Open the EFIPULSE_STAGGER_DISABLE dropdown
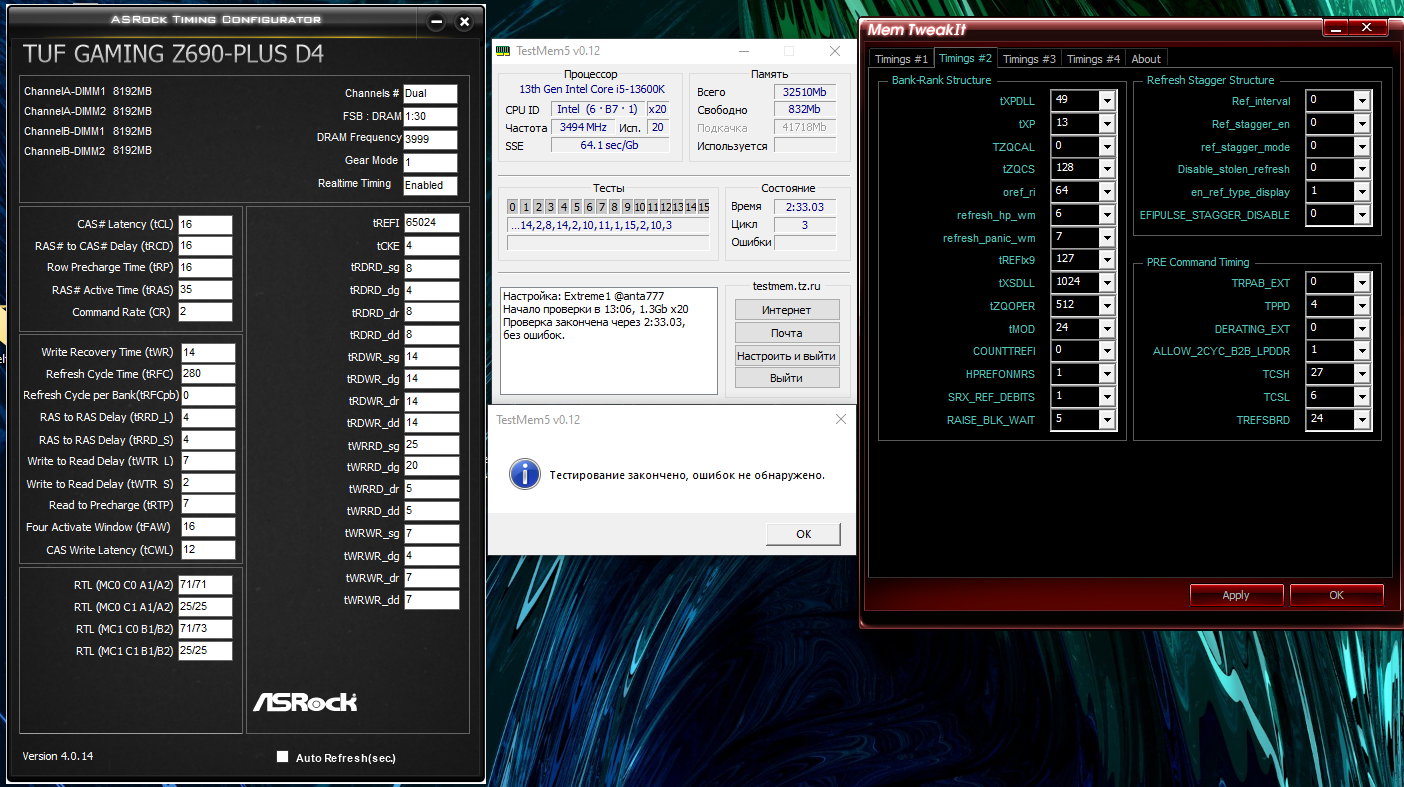Viewport: 1404px width, 787px height. (x=1362, y=214)
